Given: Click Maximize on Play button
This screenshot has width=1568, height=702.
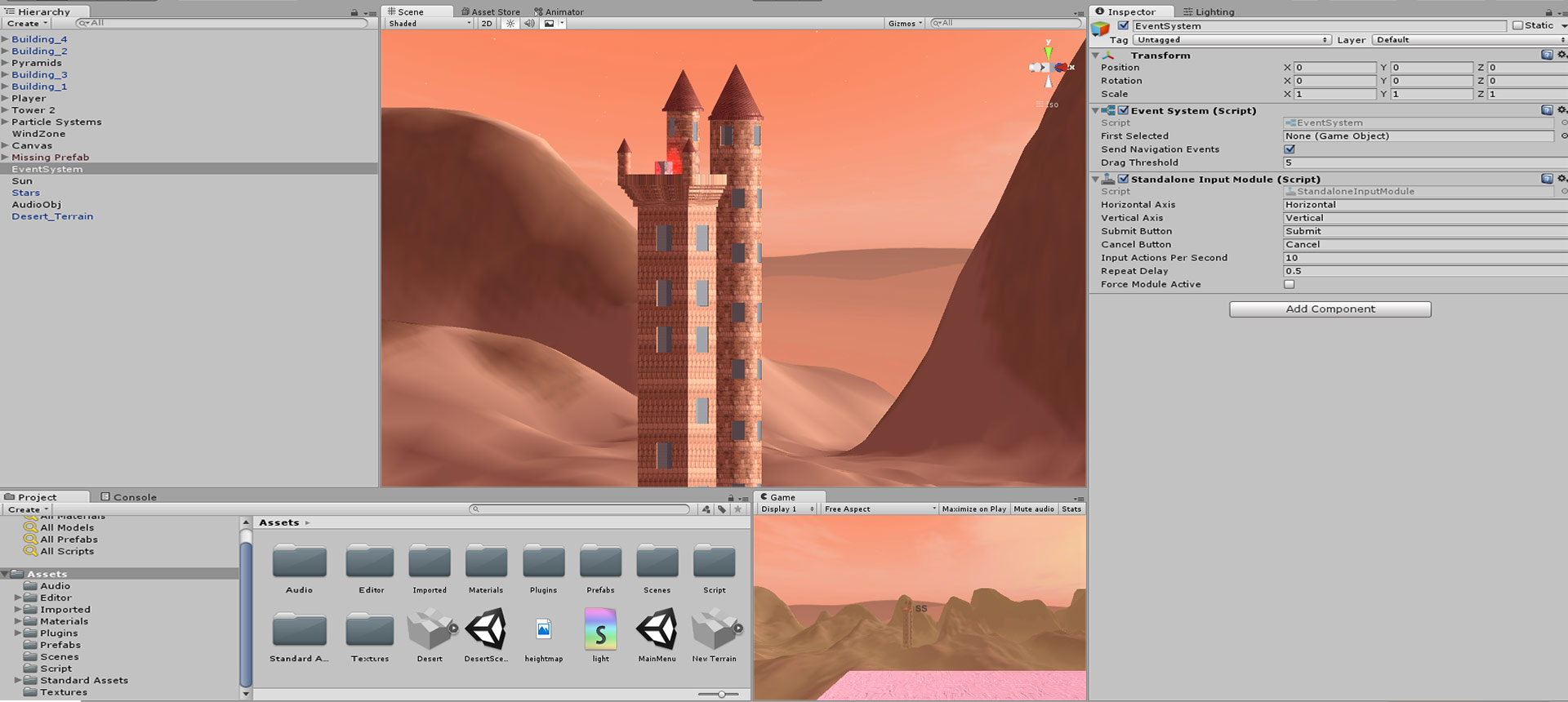Looking at the screenshot, I should click(x=973, y=509).
